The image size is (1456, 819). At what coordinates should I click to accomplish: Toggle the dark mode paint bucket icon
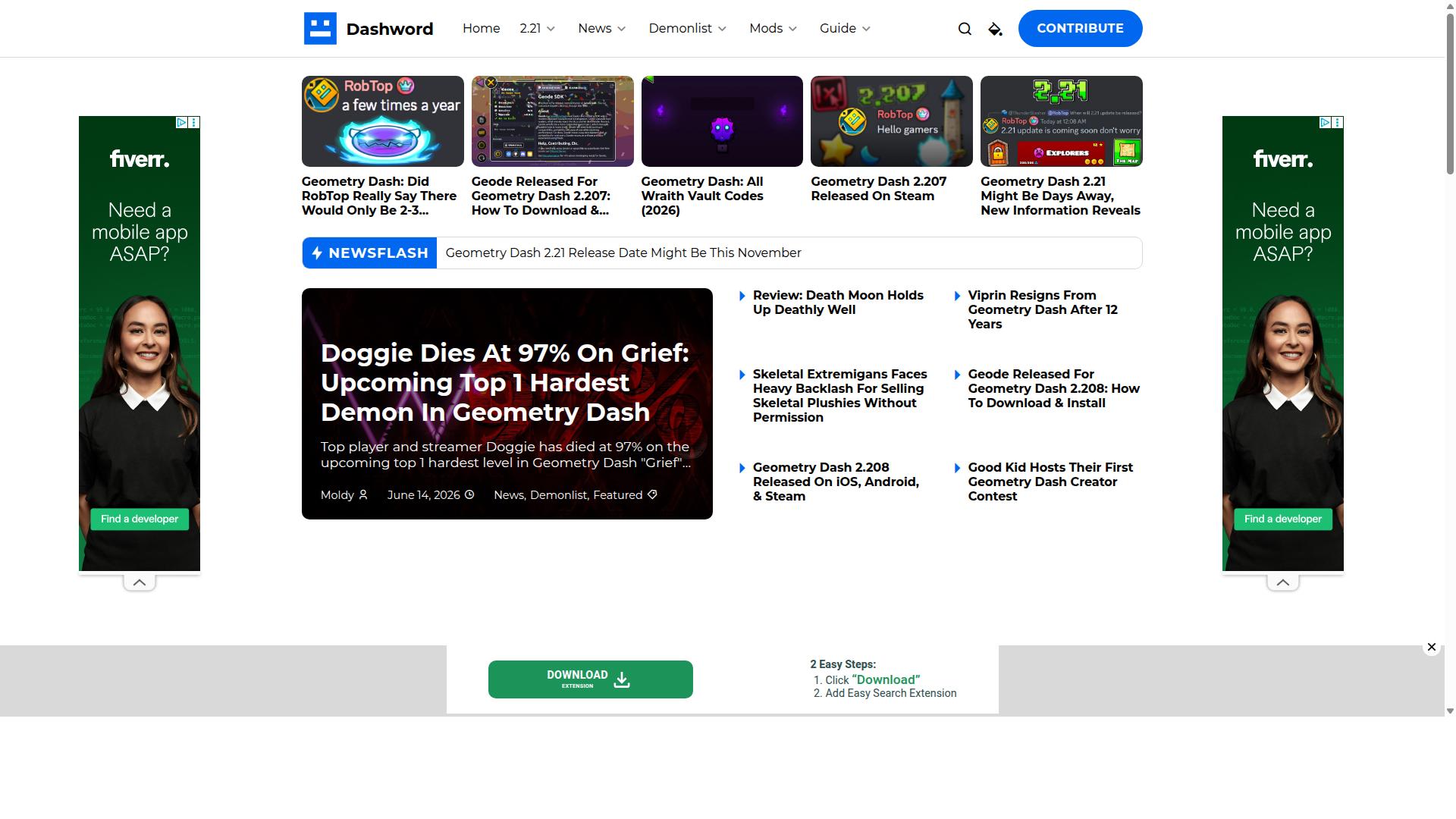pyautogui.click(x=995, y=29)
